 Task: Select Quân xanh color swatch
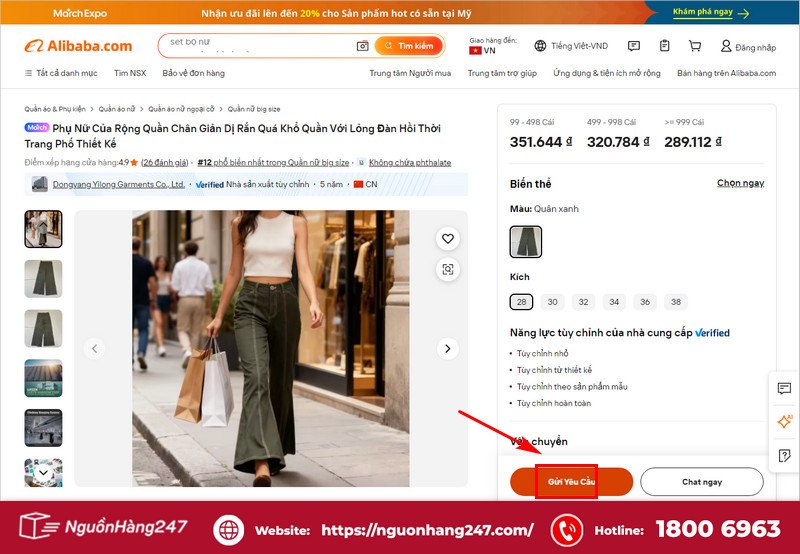(526, 242)
